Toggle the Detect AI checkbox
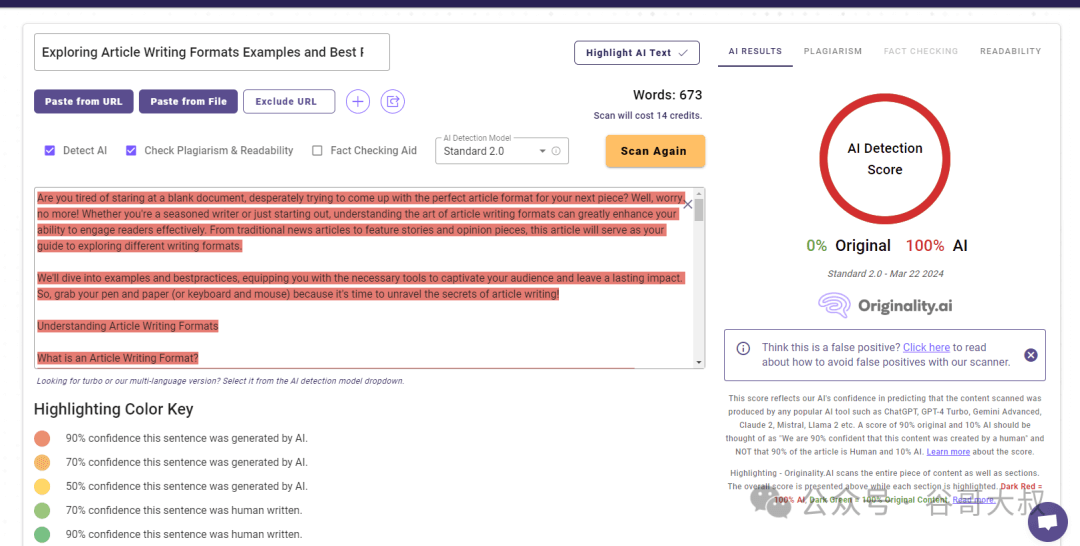The image size is (1080, 546). point(50,151)
